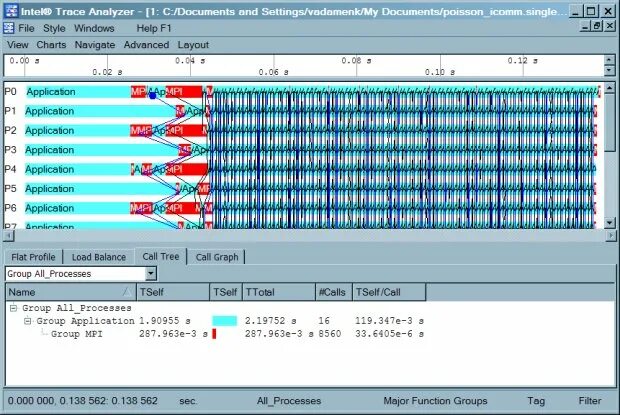The width and height of the screenshot is (620, 415).
Task: Switch to the Call Graph tab
Action: pos(217,257)
